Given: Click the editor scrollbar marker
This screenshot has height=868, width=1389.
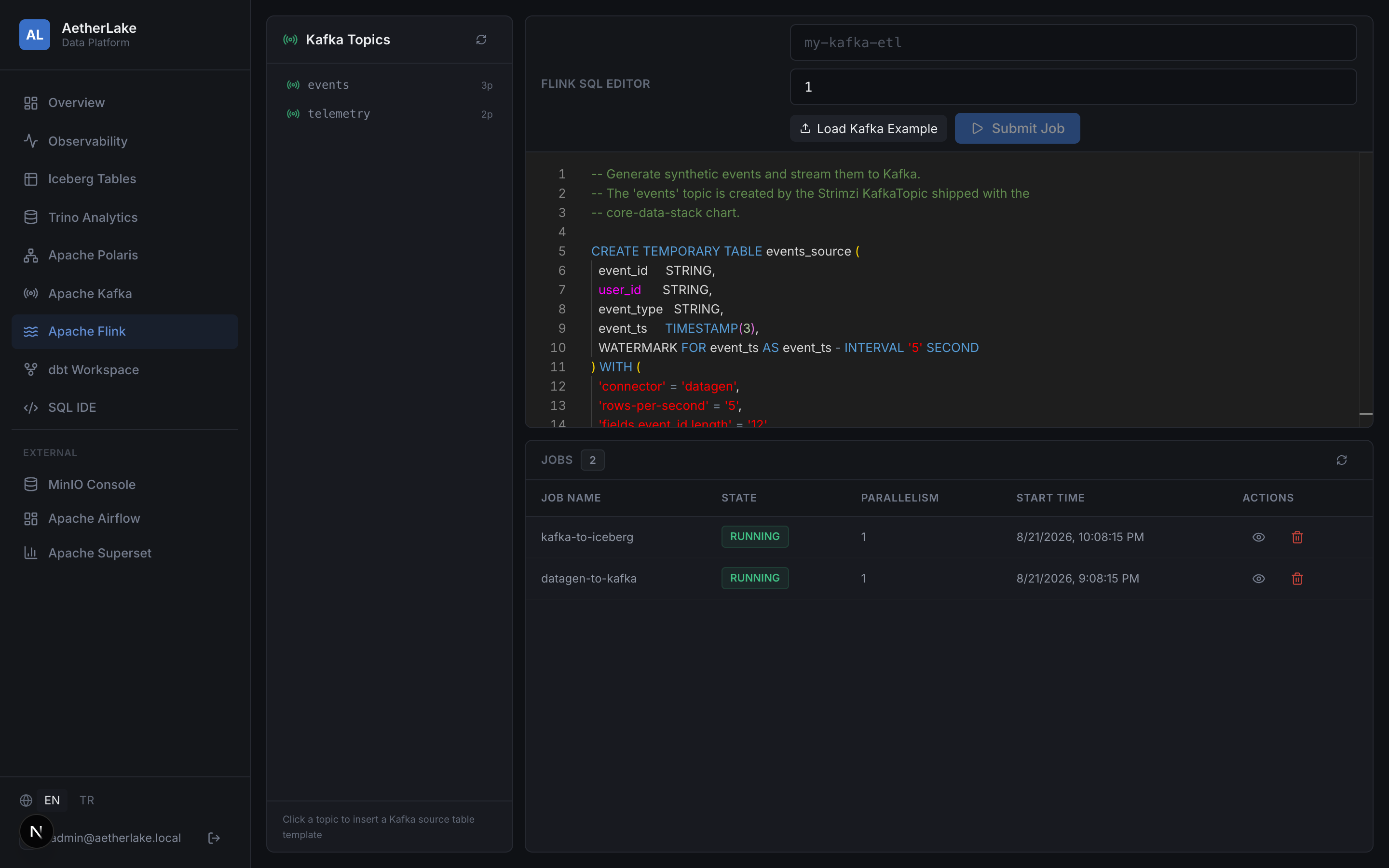Looking at the screenshot, I should (x=1366, y=413).
